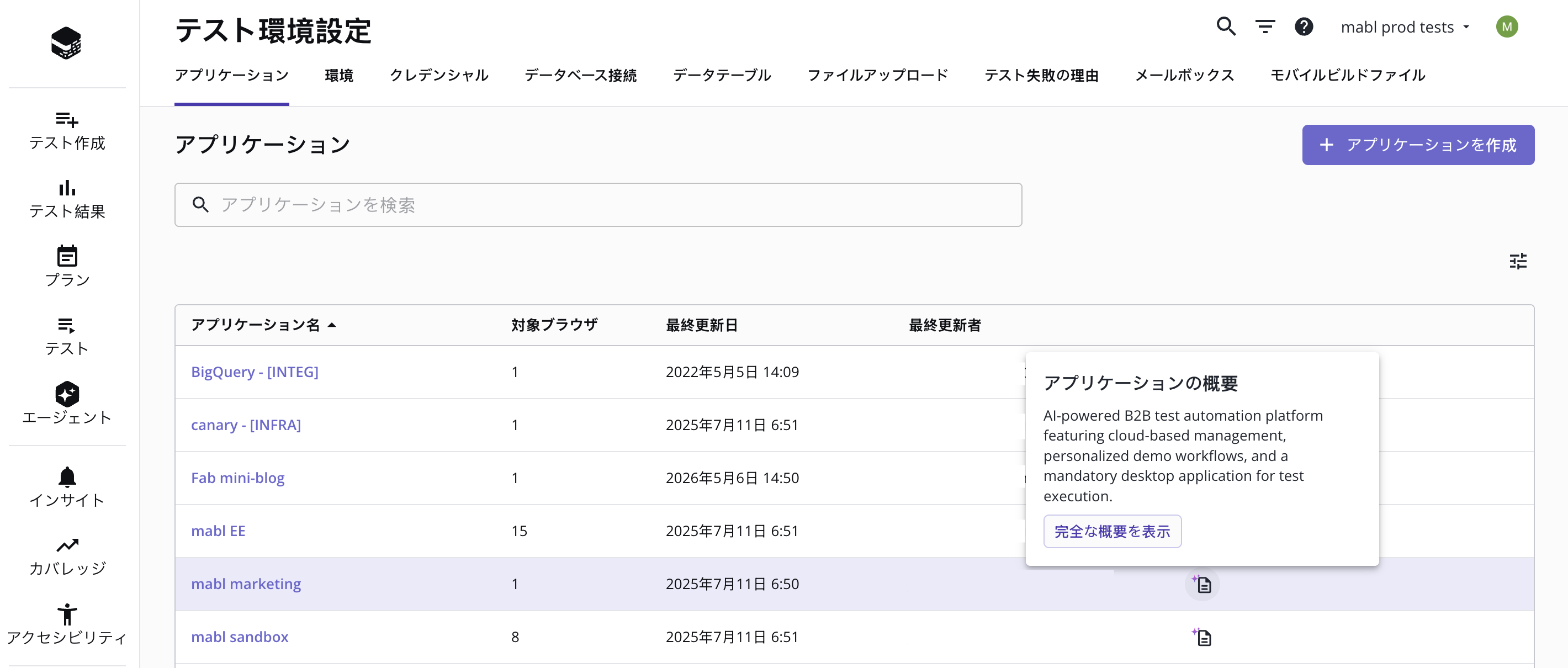The height and width of the screenshot is (668, 1568).
Task: Switch to the テスト失敗の理由 tab
Action: pos(1041,75)
